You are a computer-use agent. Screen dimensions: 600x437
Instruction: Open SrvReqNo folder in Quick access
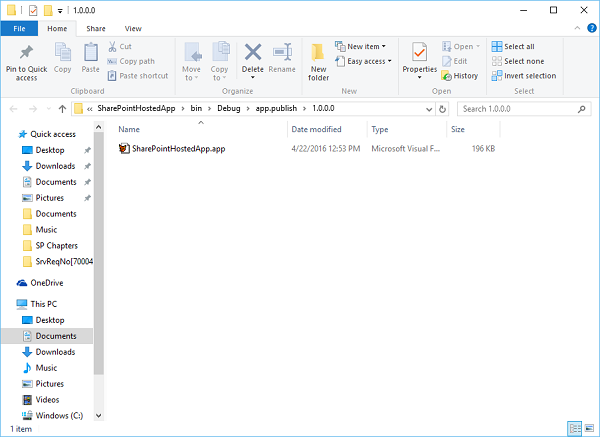[57, 261]
